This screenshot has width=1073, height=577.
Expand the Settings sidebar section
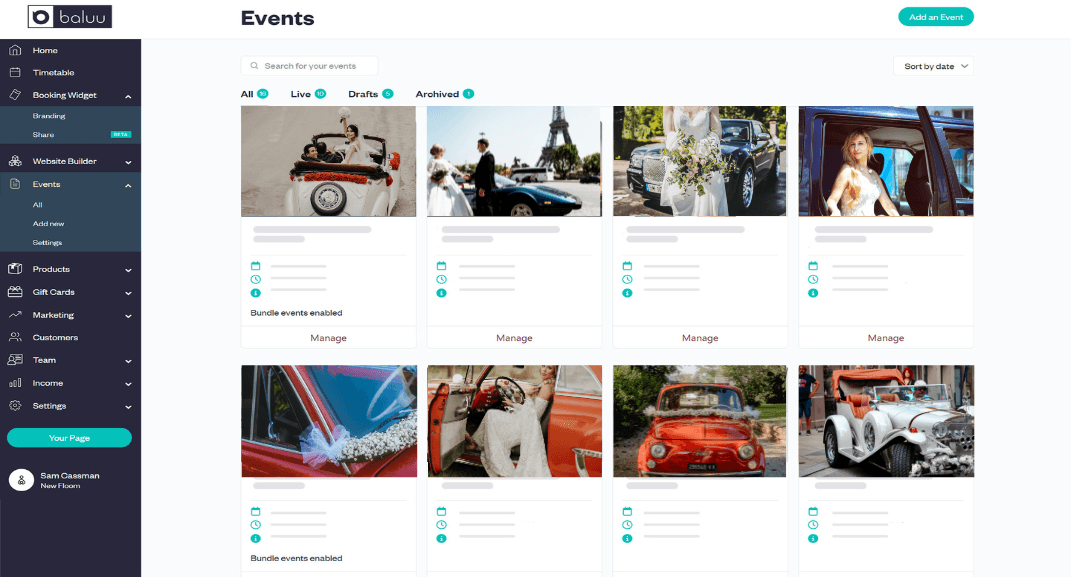(x=128, y=406)
